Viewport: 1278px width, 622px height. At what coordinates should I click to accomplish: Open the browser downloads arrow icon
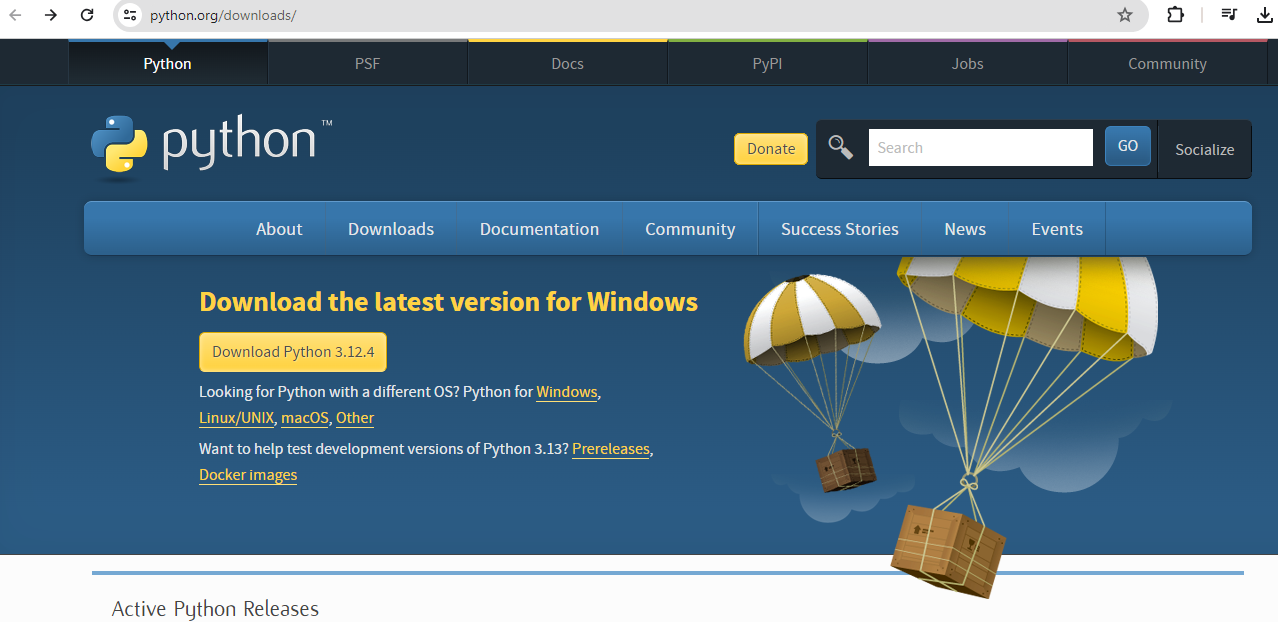(1264, 15)
